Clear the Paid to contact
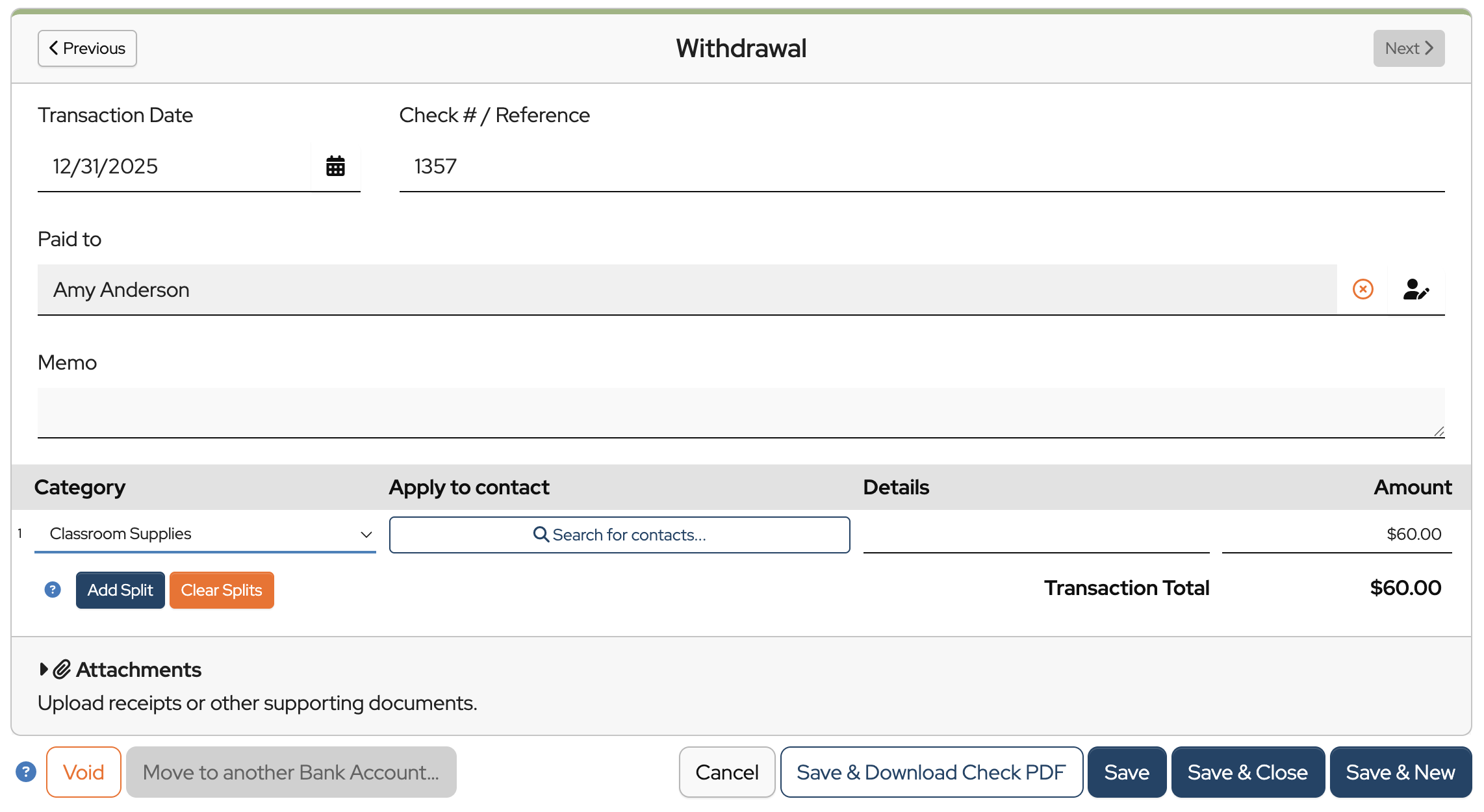 tap(1362, 289)
